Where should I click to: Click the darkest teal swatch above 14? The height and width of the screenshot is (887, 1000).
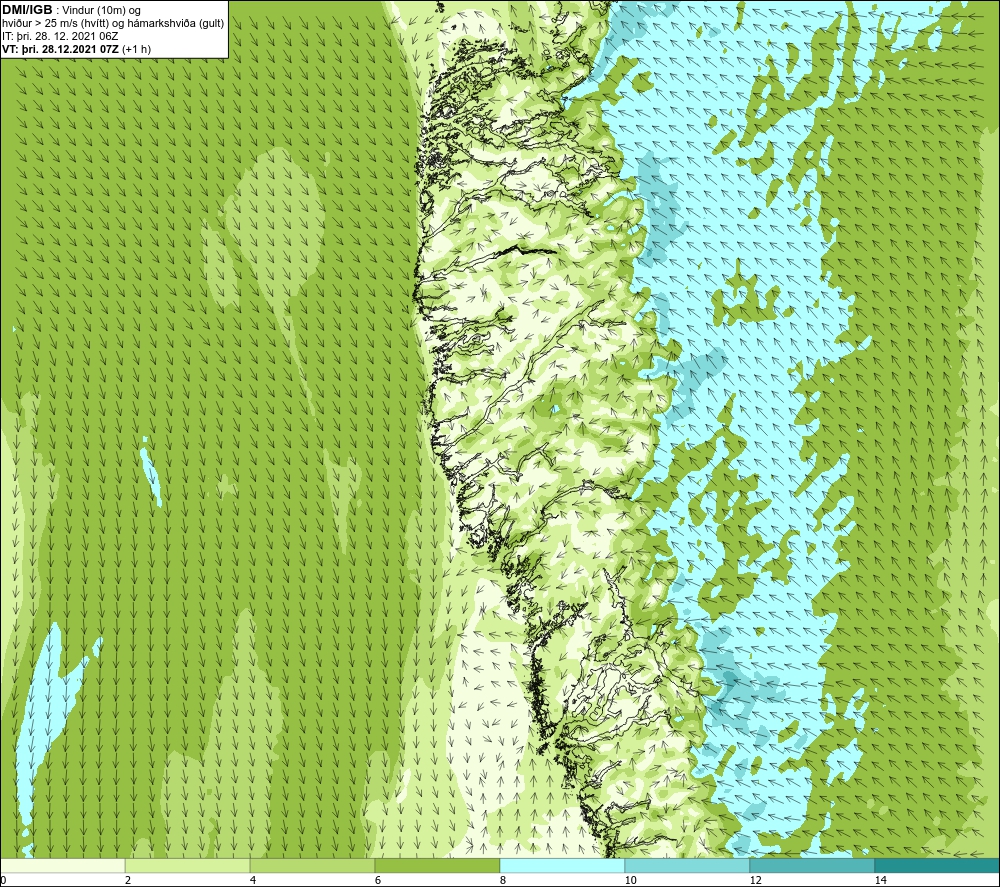pos(938,865)
